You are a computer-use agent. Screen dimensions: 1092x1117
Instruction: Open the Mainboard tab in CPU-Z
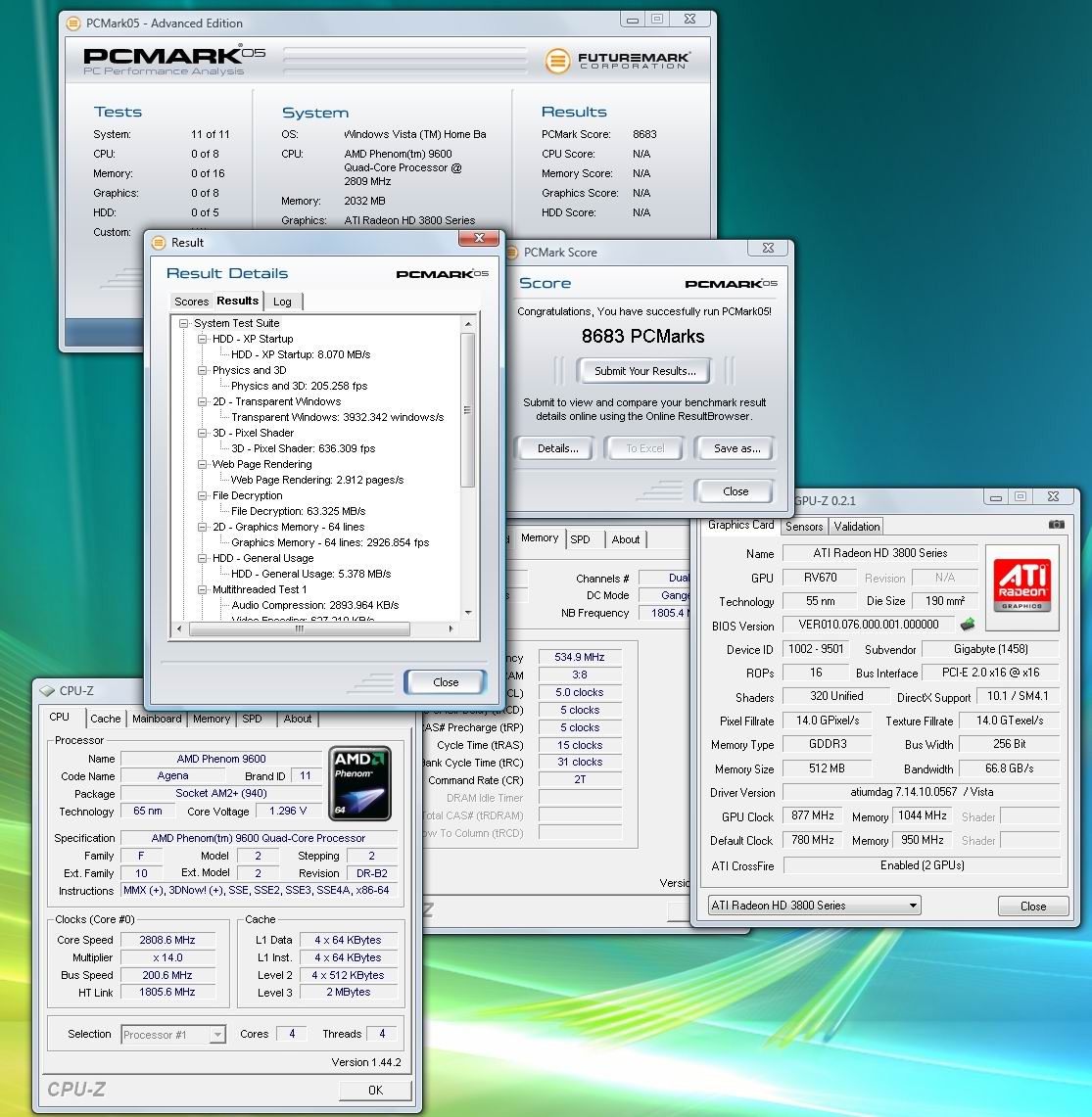157,719
